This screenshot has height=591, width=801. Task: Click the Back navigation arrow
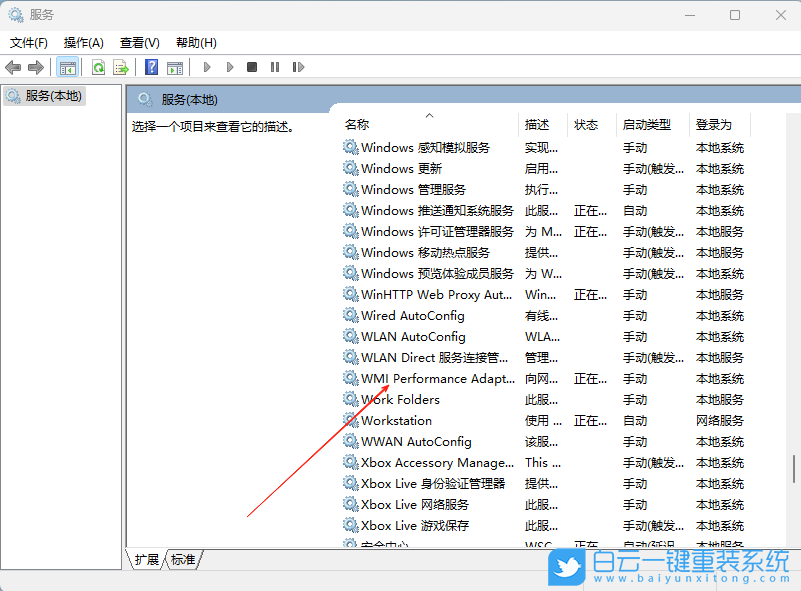12,67
